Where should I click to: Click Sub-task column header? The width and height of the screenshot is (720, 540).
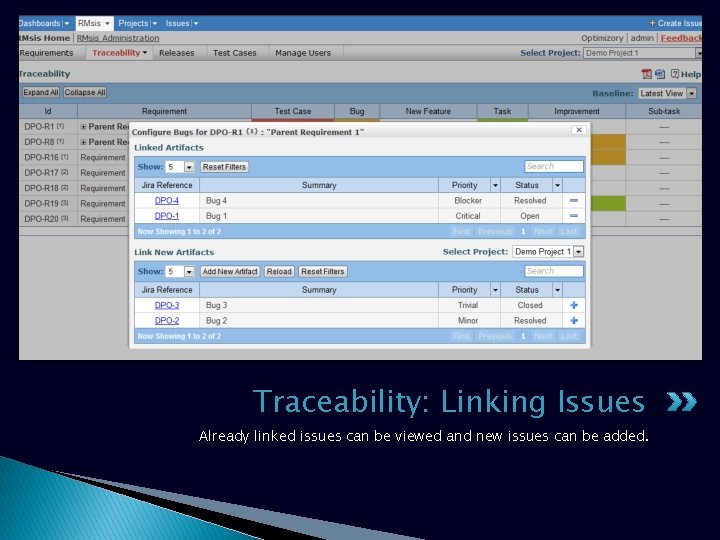point(664,111)
